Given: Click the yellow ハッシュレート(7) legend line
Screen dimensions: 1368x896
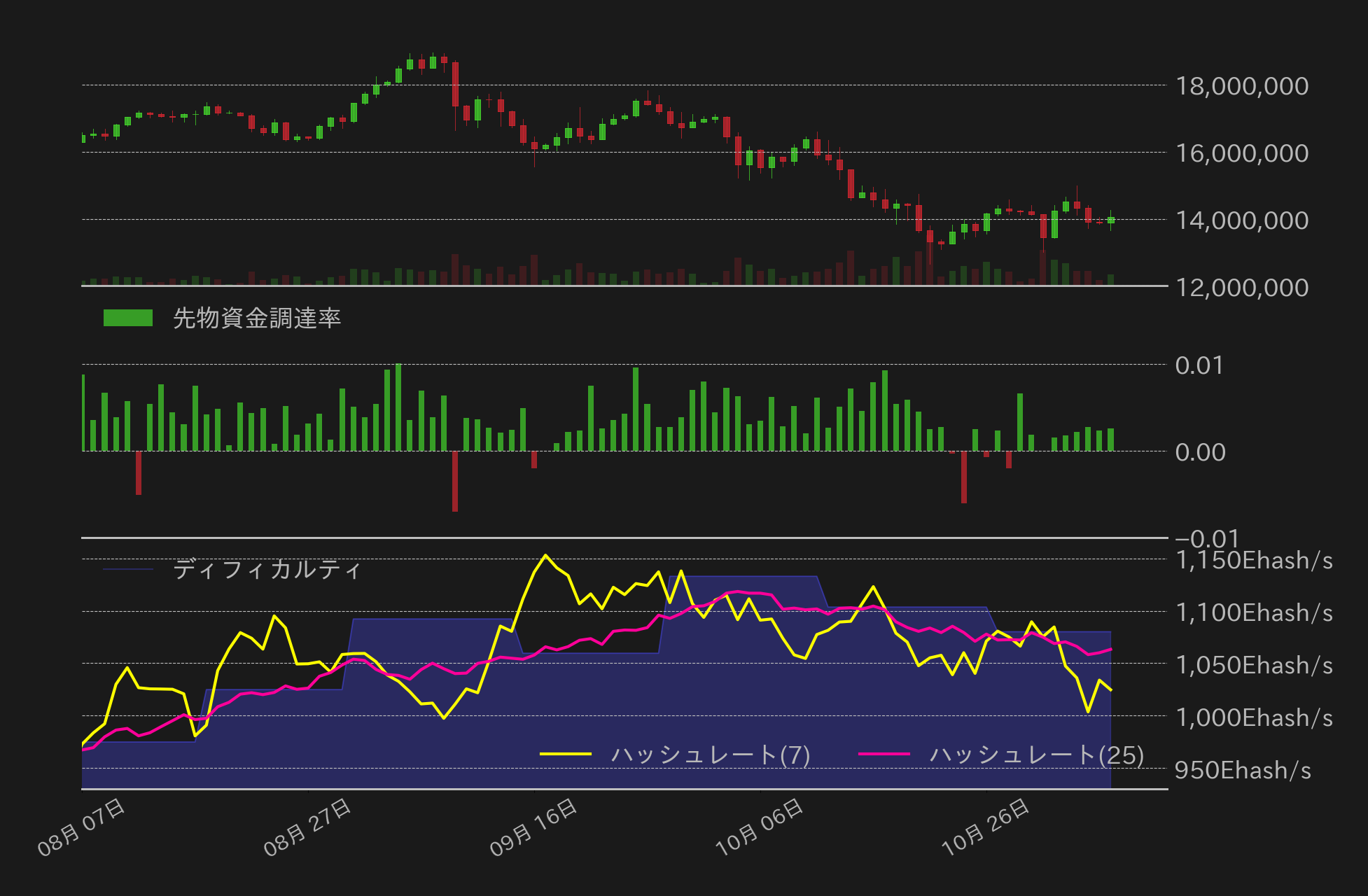Looking at the screenshot, I should (x=566, y=755).
